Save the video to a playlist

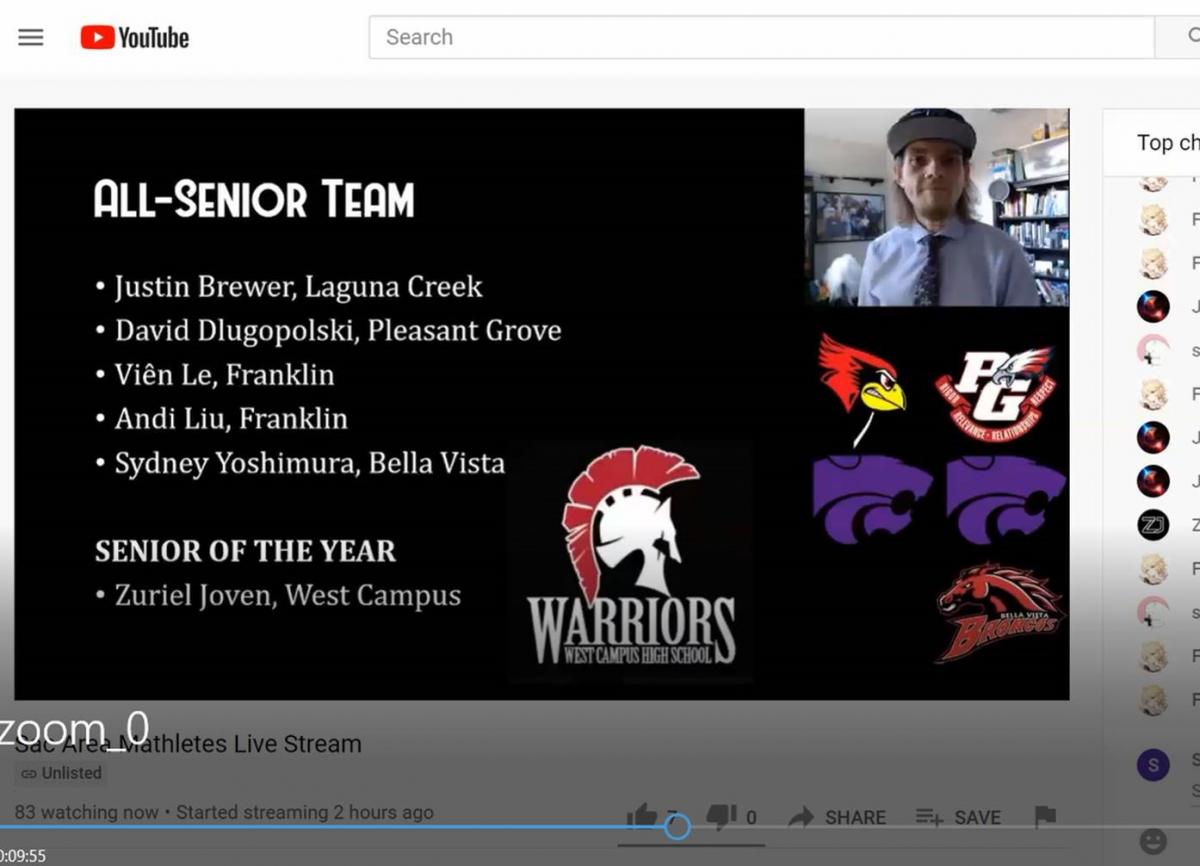coord(958,817)
